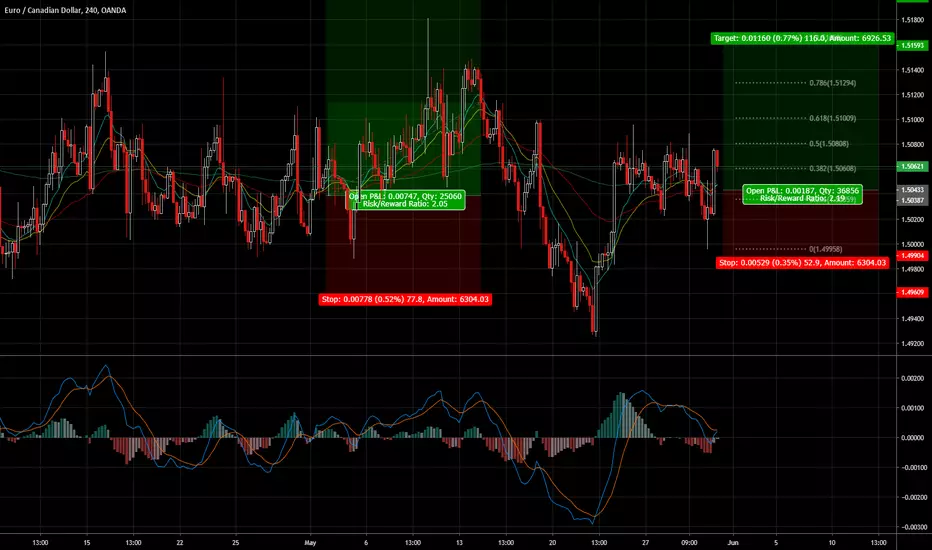Image resolution: width=932 pixels, height=550 pixels.
Task: Click the 1.49400 price scale value
Action: point(912,319)
